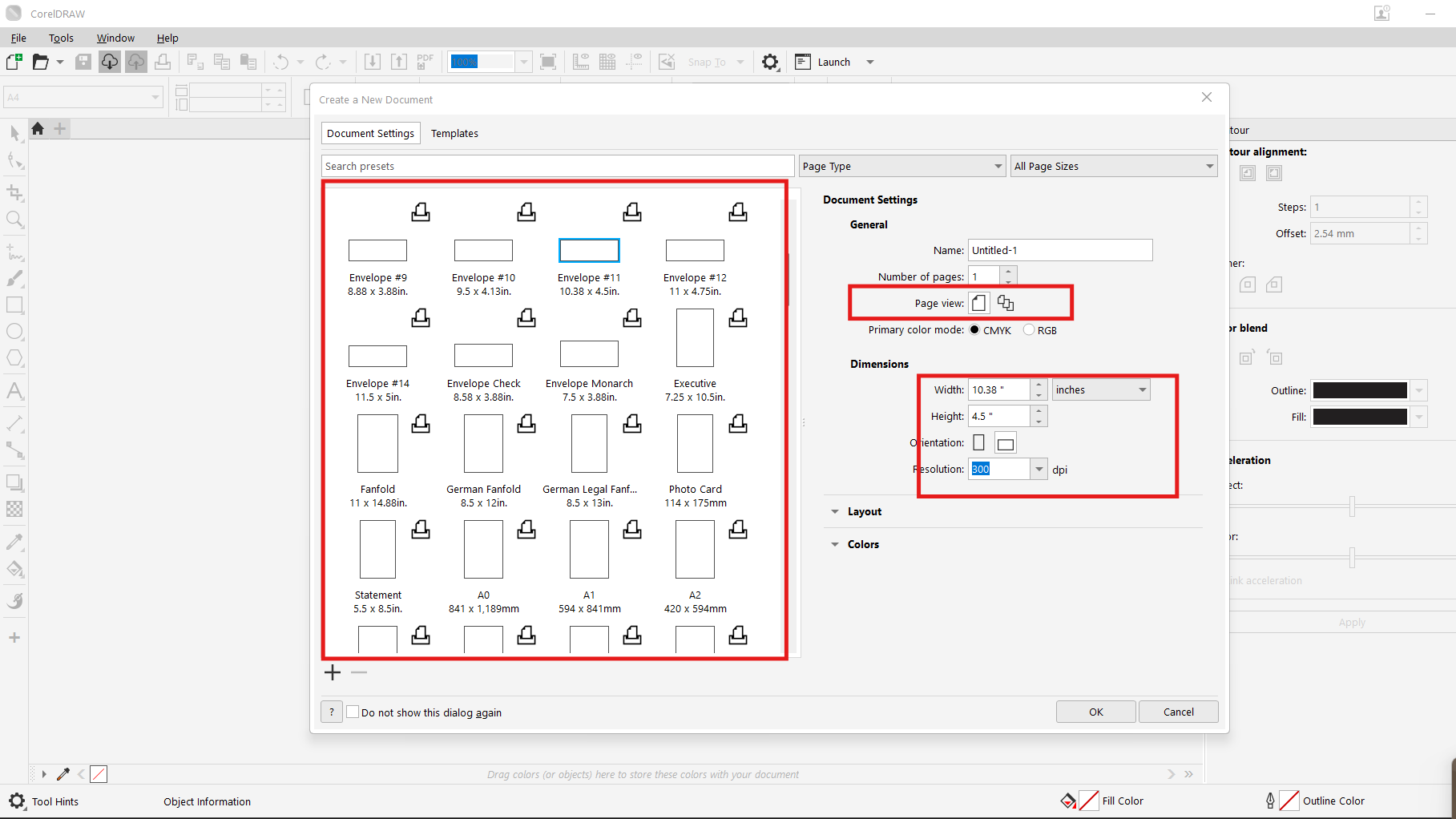Click the cloud download toolbar icon
1456x819 pixels.
[110, 62]
